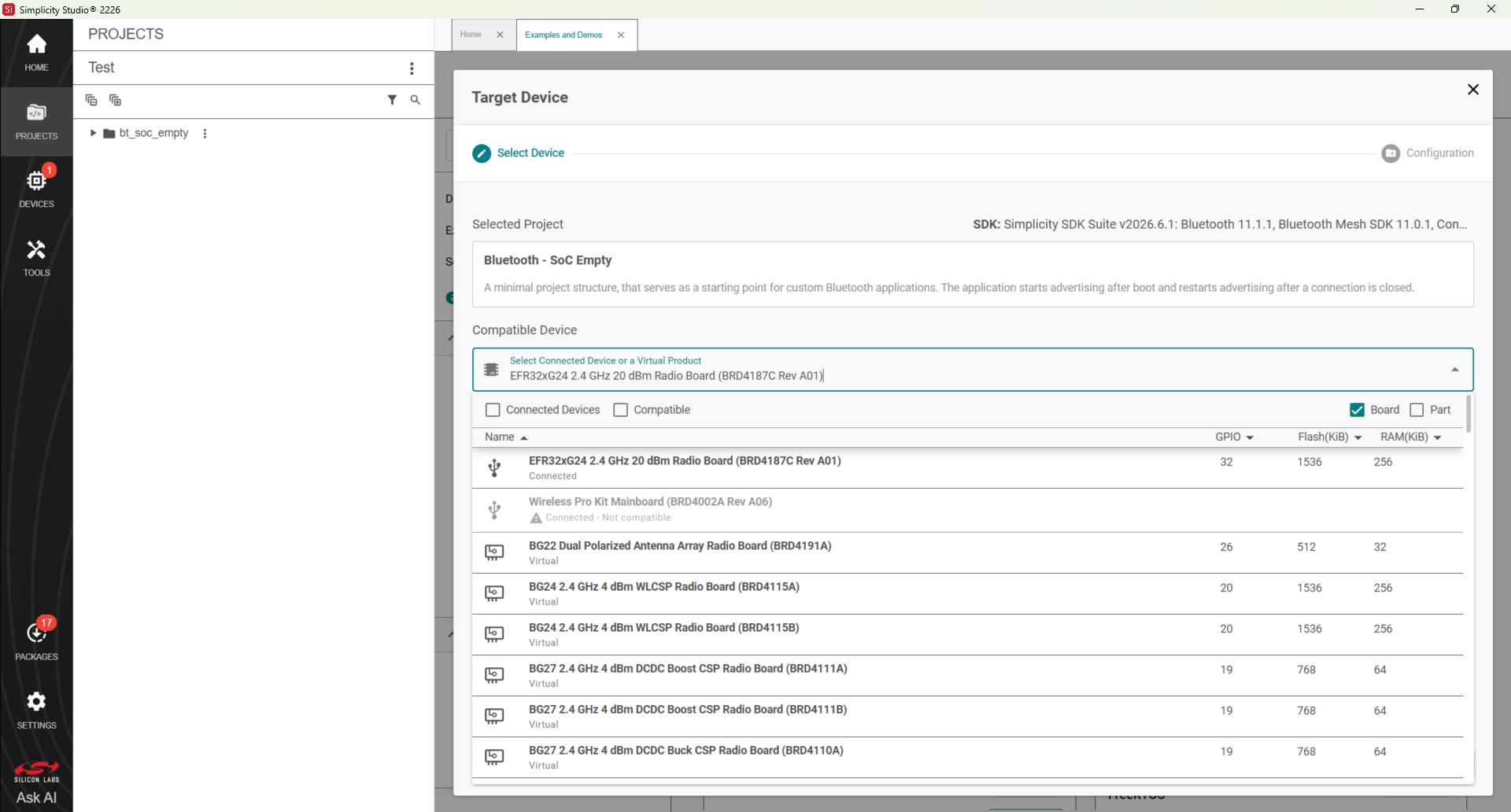
Task: Open the Projects section in sidebar
Action: click(36, 121)
